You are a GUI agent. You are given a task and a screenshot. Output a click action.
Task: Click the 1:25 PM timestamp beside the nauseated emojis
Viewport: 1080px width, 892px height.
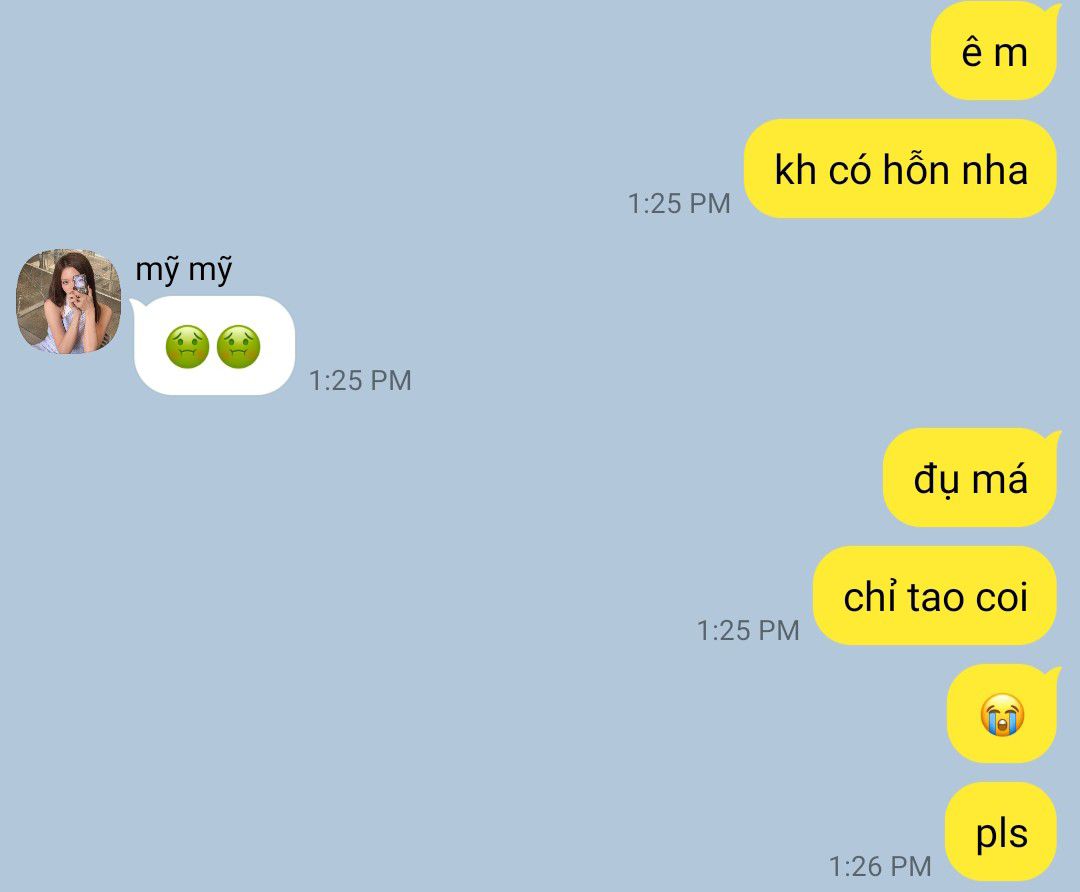click(x=360, y=380)
